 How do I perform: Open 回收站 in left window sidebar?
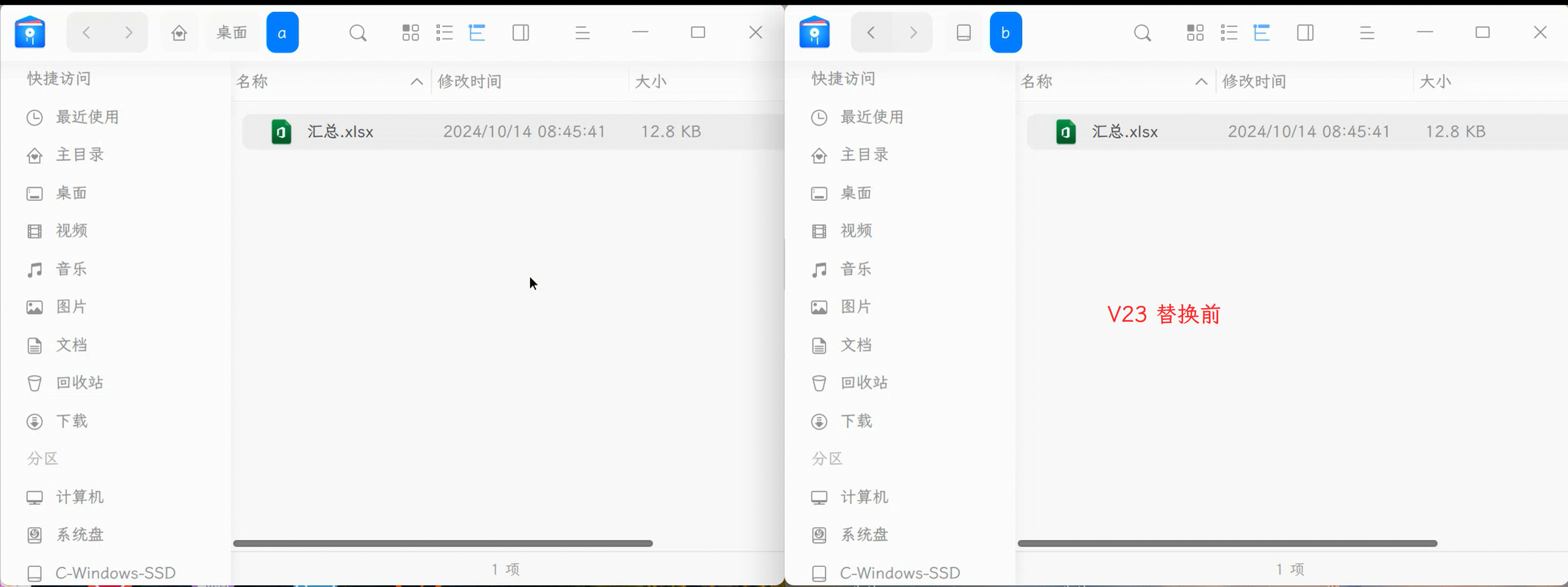(80, 383)
